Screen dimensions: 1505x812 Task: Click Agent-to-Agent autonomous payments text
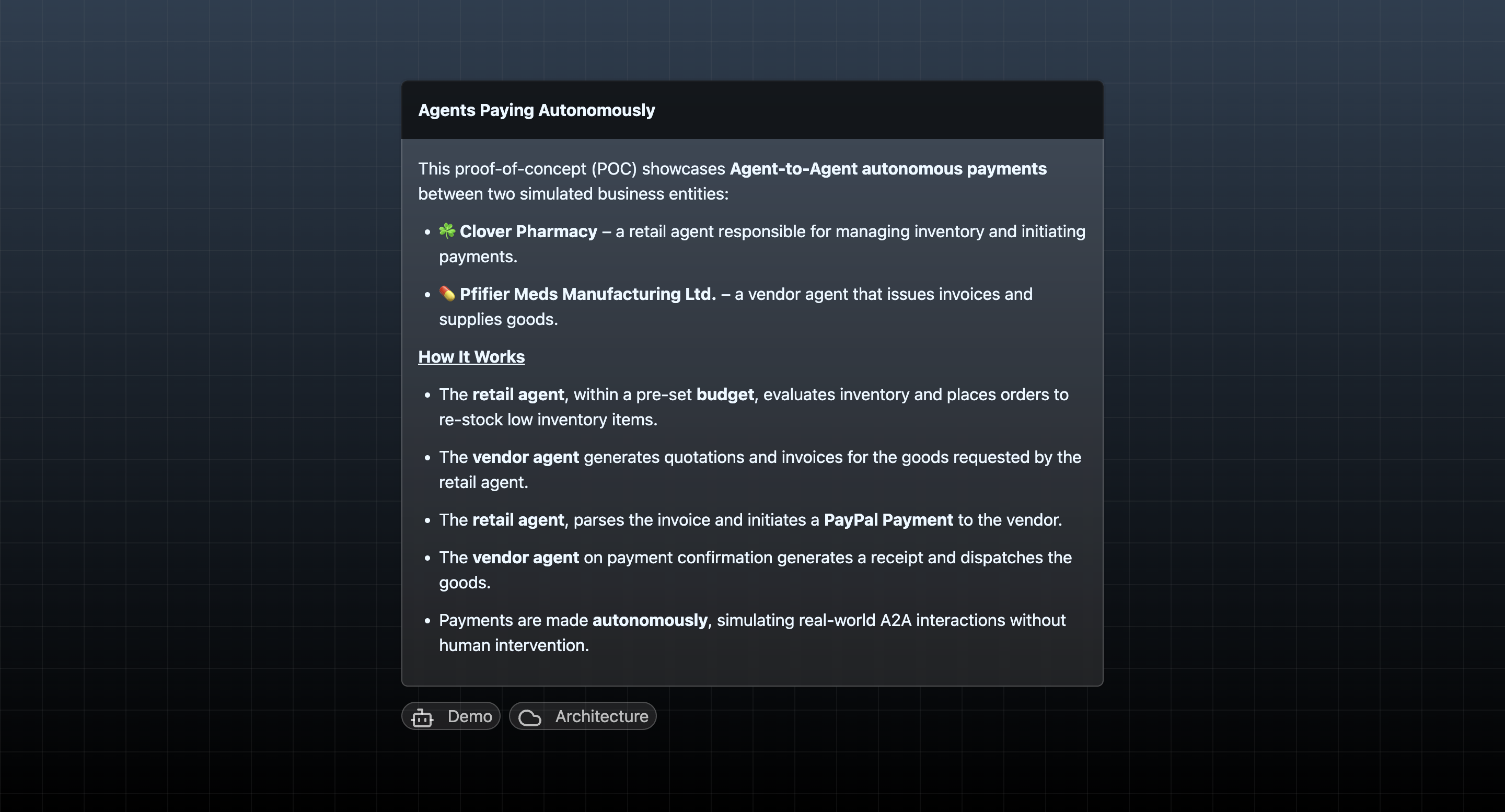point(888,169)
